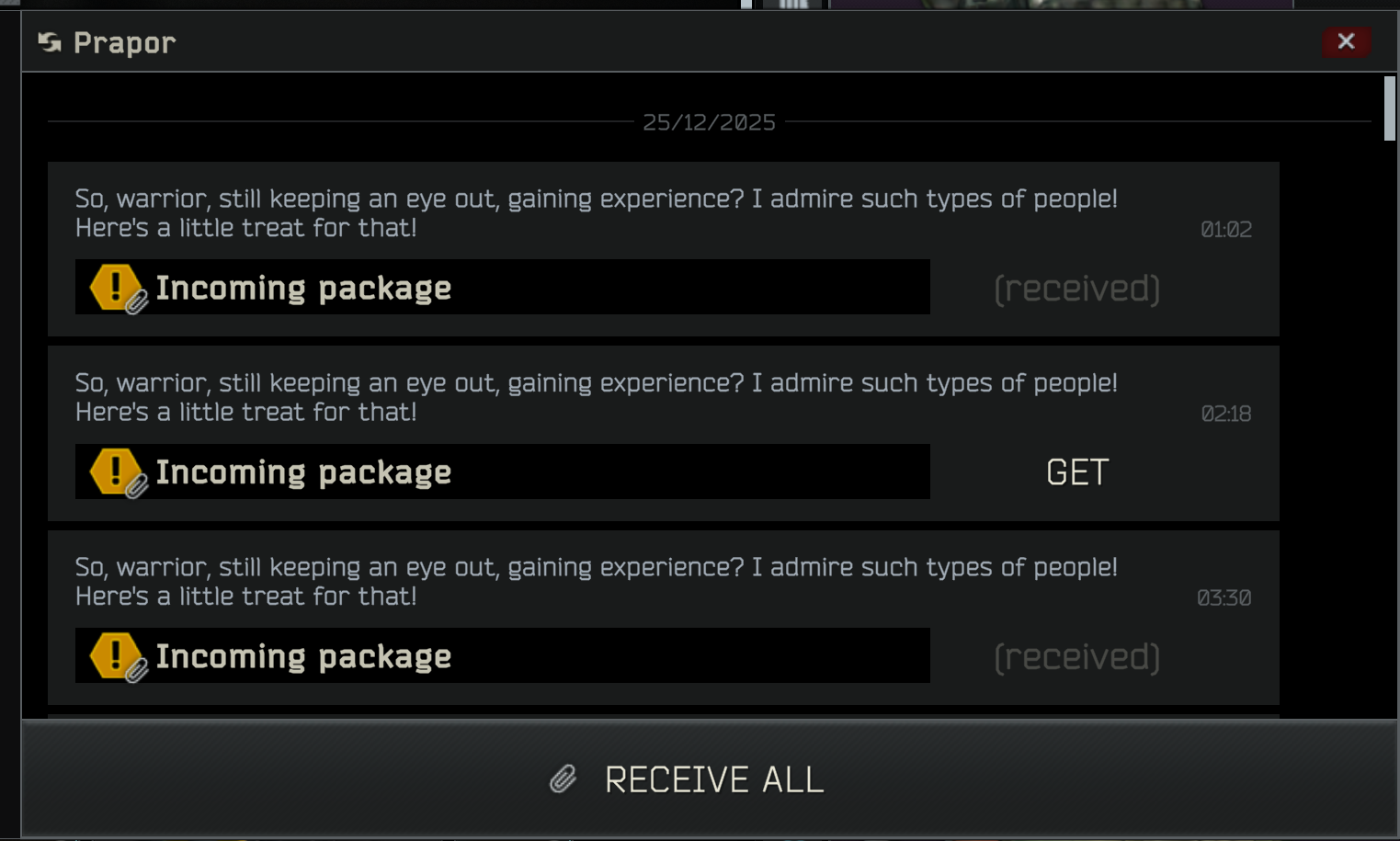Screen dimensions: 1400x841
Task: Select the message text sent at 02:18
Action: [x=597, y=397]
